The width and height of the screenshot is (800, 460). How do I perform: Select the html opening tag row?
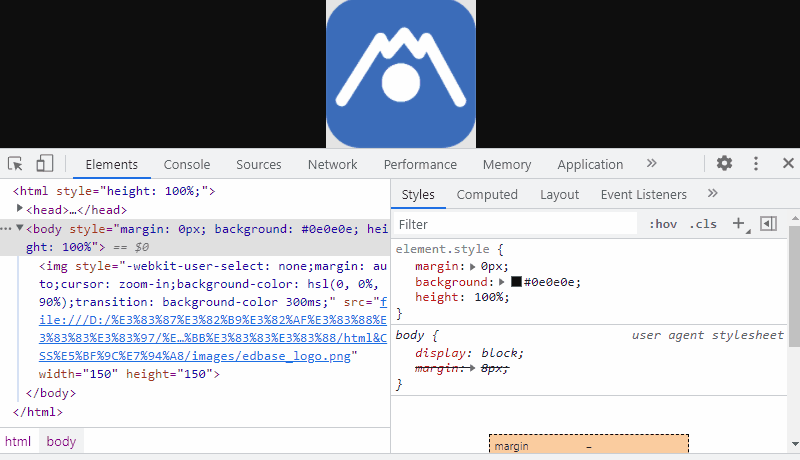coord(114,191)
